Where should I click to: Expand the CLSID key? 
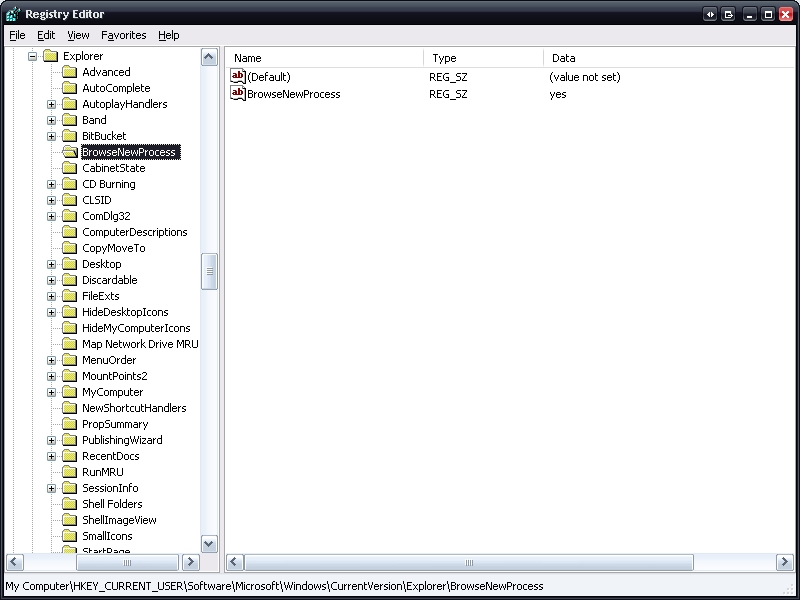tap(52, 200)
